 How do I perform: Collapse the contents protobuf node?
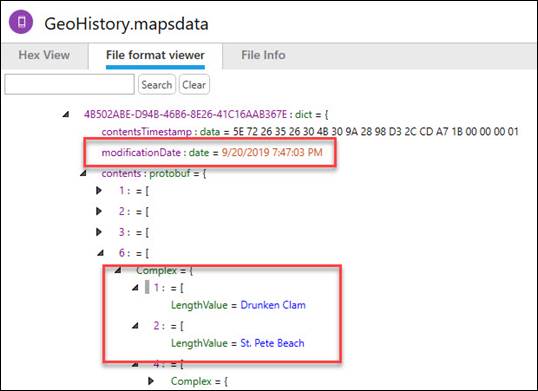tap(83, 173)
